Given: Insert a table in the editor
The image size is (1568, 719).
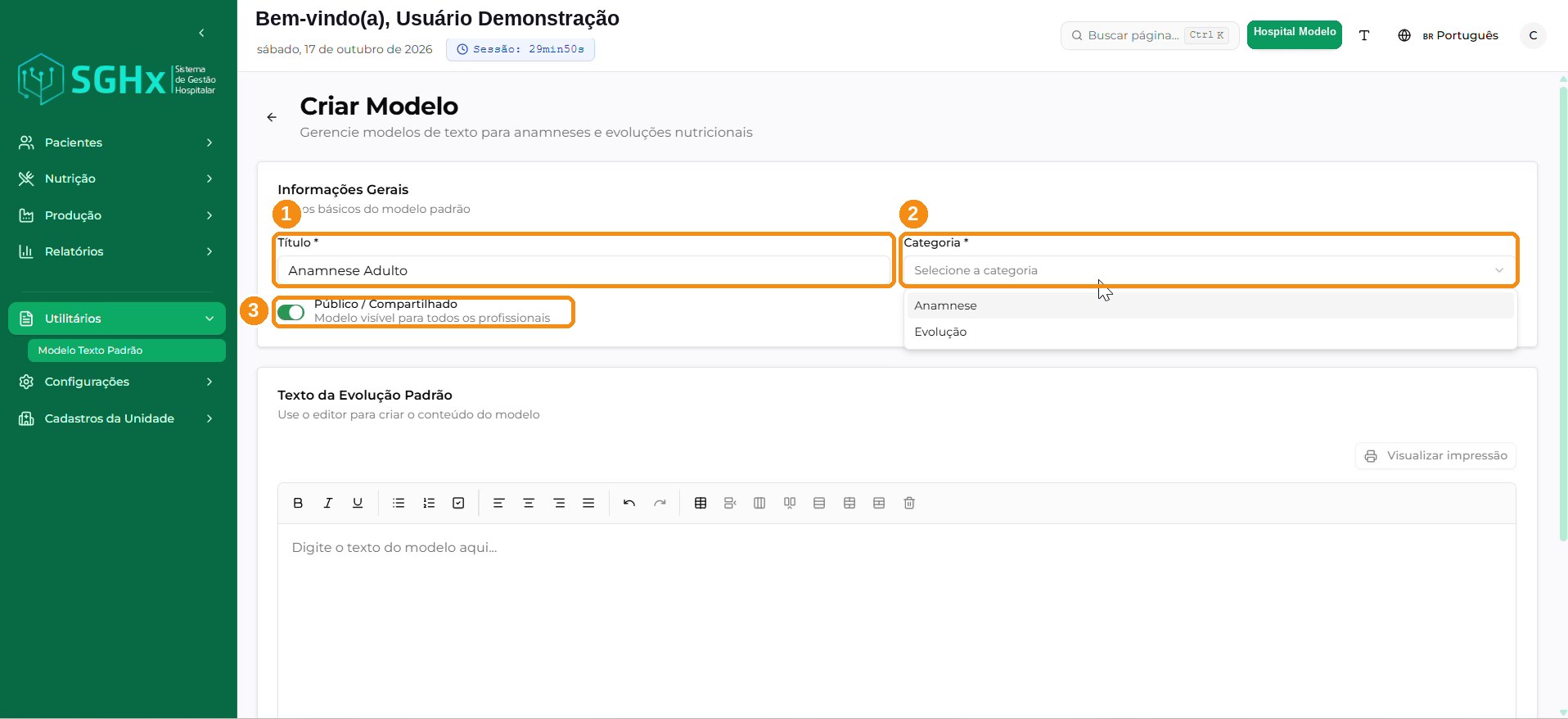Looking at the screenshot, I should click(x=701, y=503).
